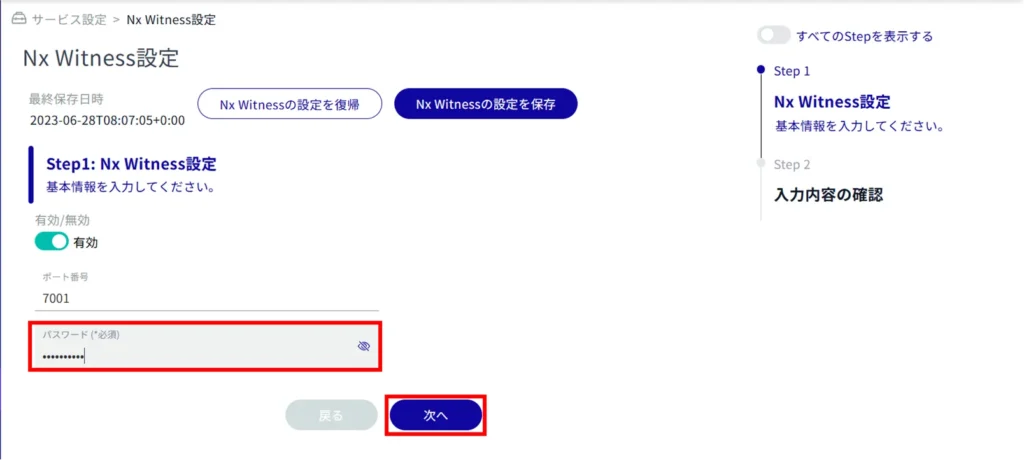Select the 入力内容の確認 step
The height and width of the screenshot is (460, 1024).
828,195
